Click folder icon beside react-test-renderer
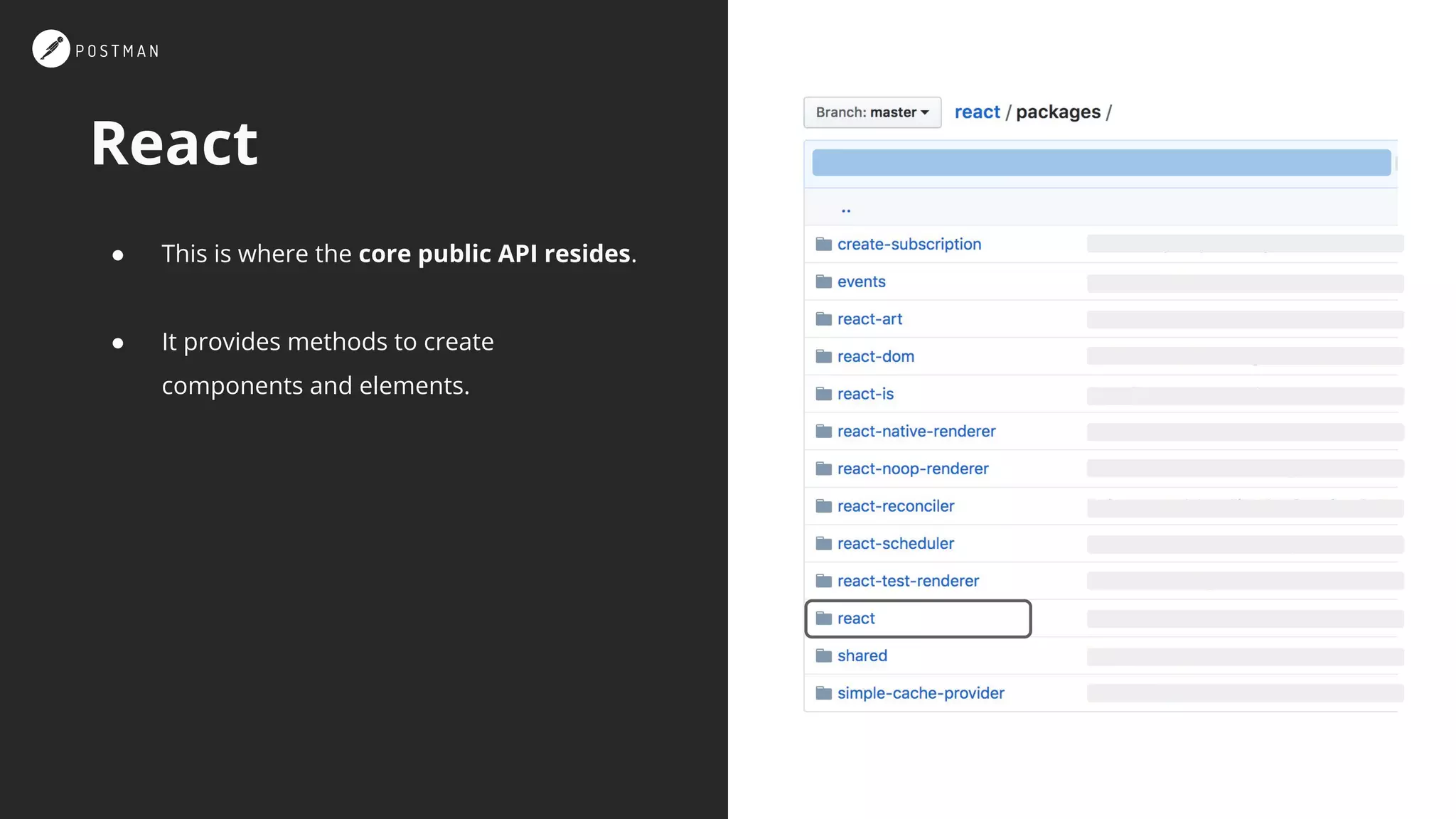The width and height of the screenshot is (1456, 819). [x=824, y=581]
